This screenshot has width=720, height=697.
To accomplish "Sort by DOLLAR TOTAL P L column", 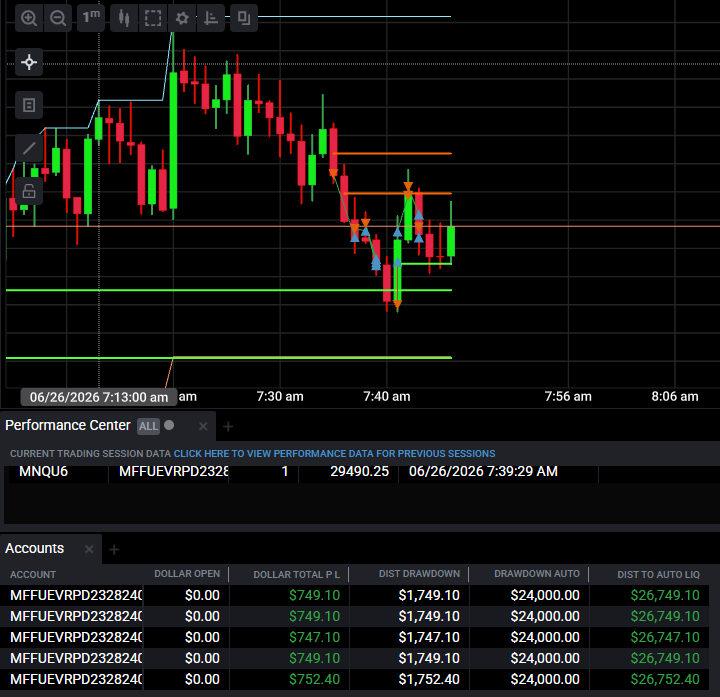I will 296,574.
